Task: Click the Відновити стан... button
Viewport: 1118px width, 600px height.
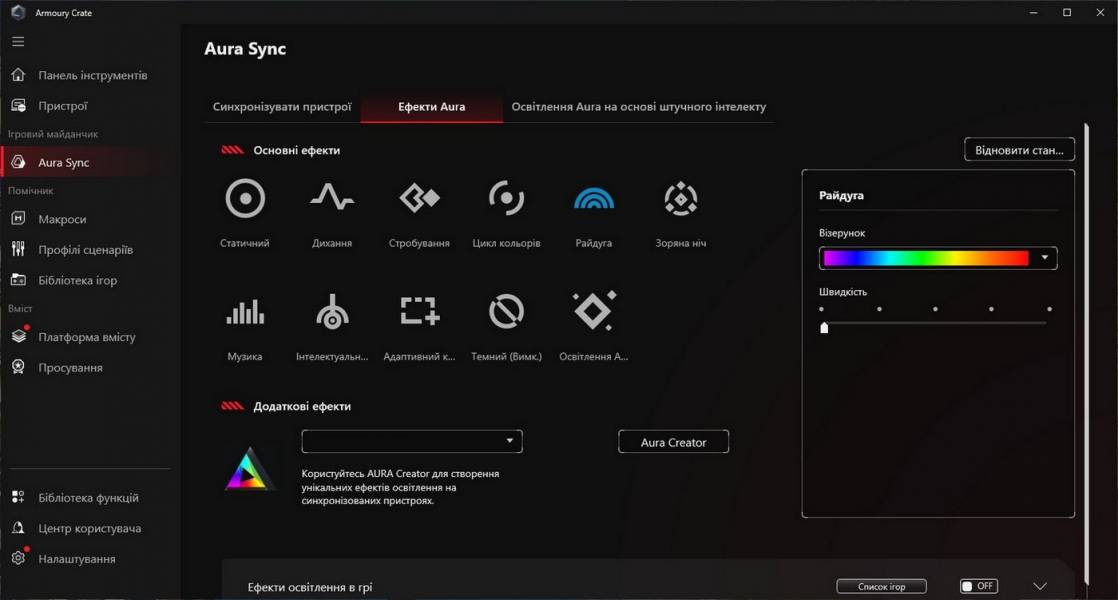Action: pos(1019,150)
